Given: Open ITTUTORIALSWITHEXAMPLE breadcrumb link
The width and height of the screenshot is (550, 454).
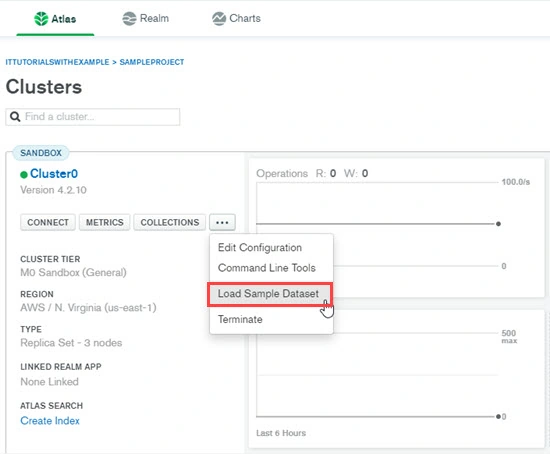Looking at the screenshot, I should 57,62.
